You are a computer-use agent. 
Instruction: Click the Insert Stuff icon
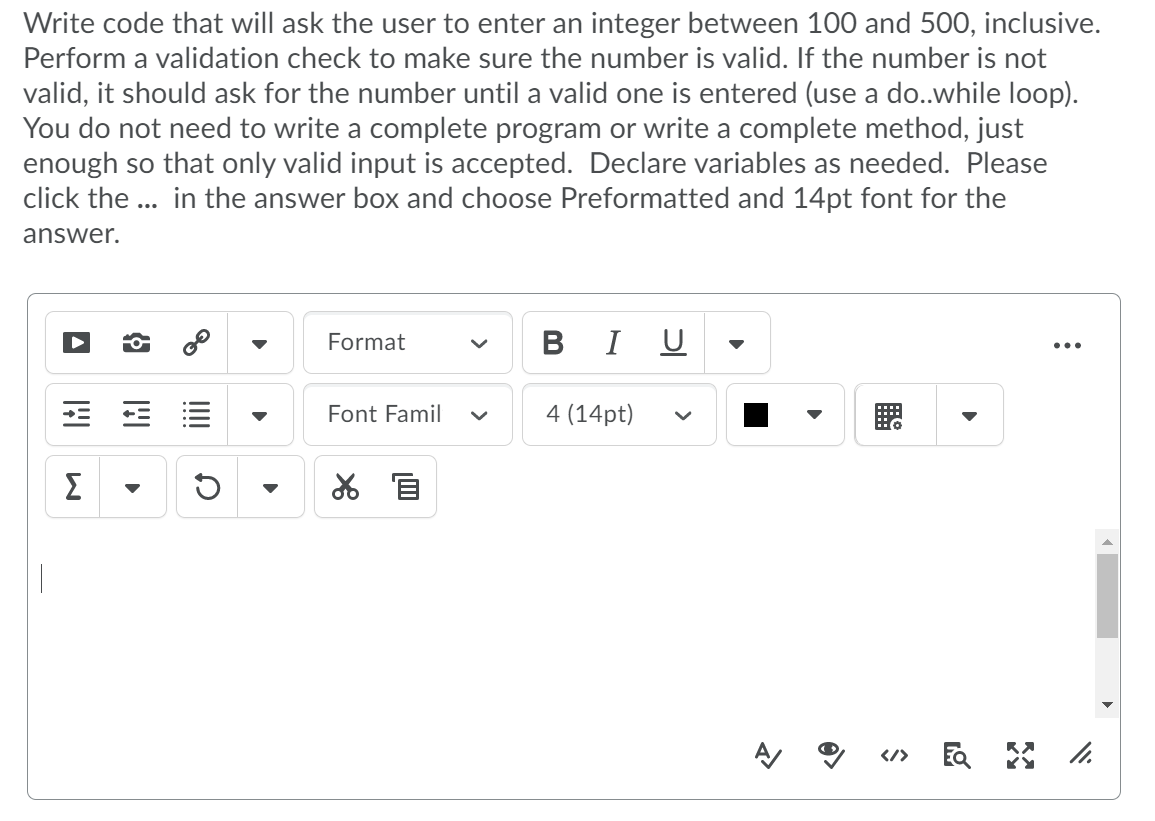coord(71,343)
